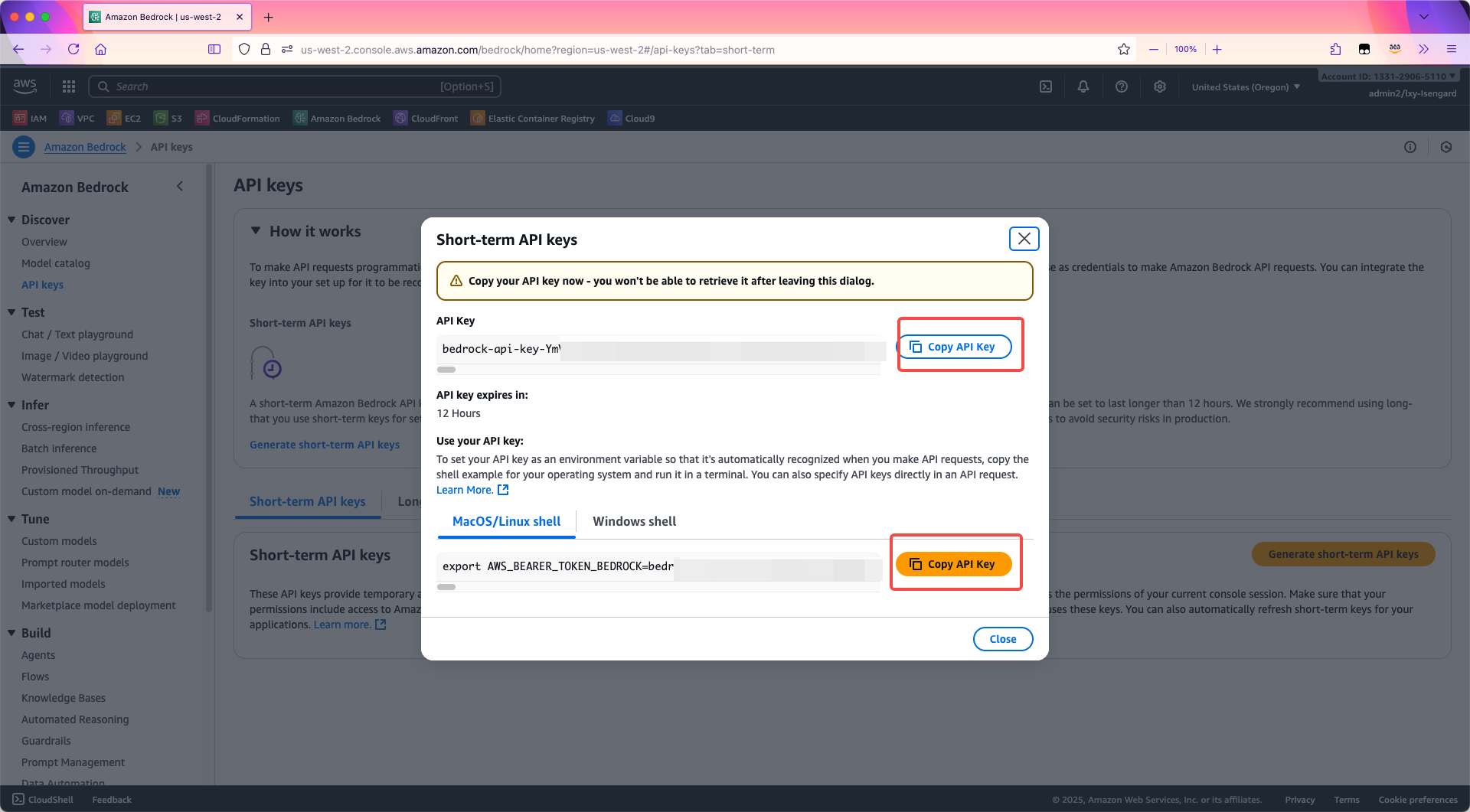Select the MacOS/Linux shell tab
The image size is (1470, 812).
[506, 521]
